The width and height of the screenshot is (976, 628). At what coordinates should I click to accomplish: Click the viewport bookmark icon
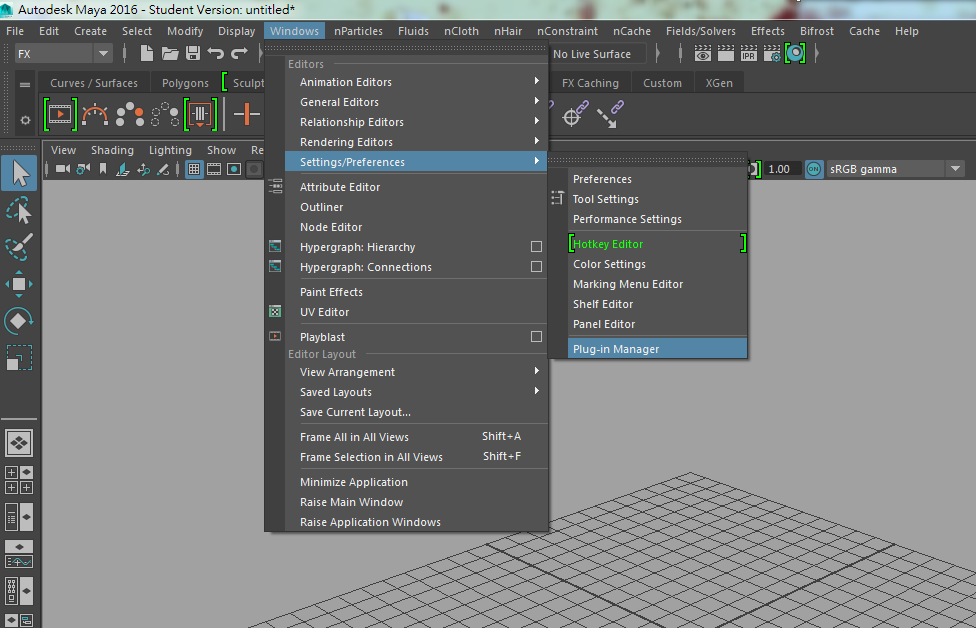[103, 169]
